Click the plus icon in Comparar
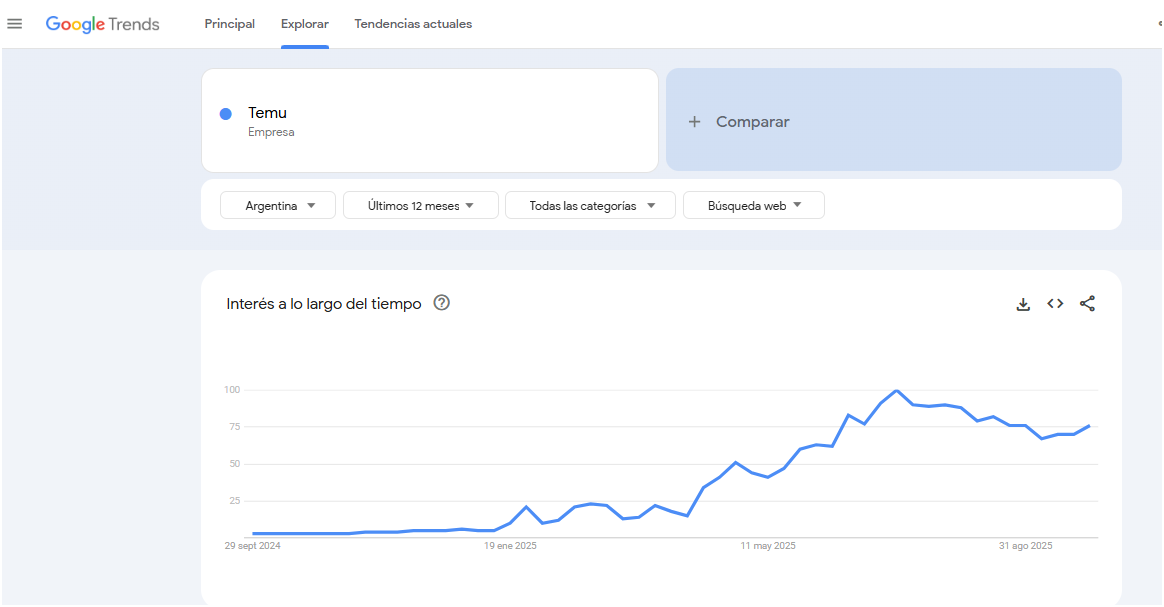 click(694, 122)
